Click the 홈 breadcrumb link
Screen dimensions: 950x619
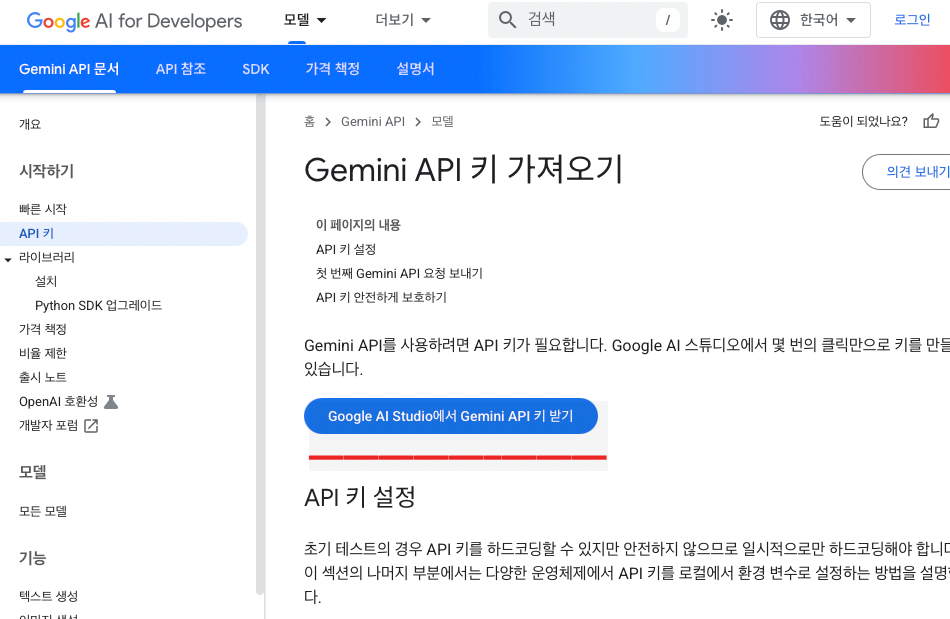[x=309, y=121]
